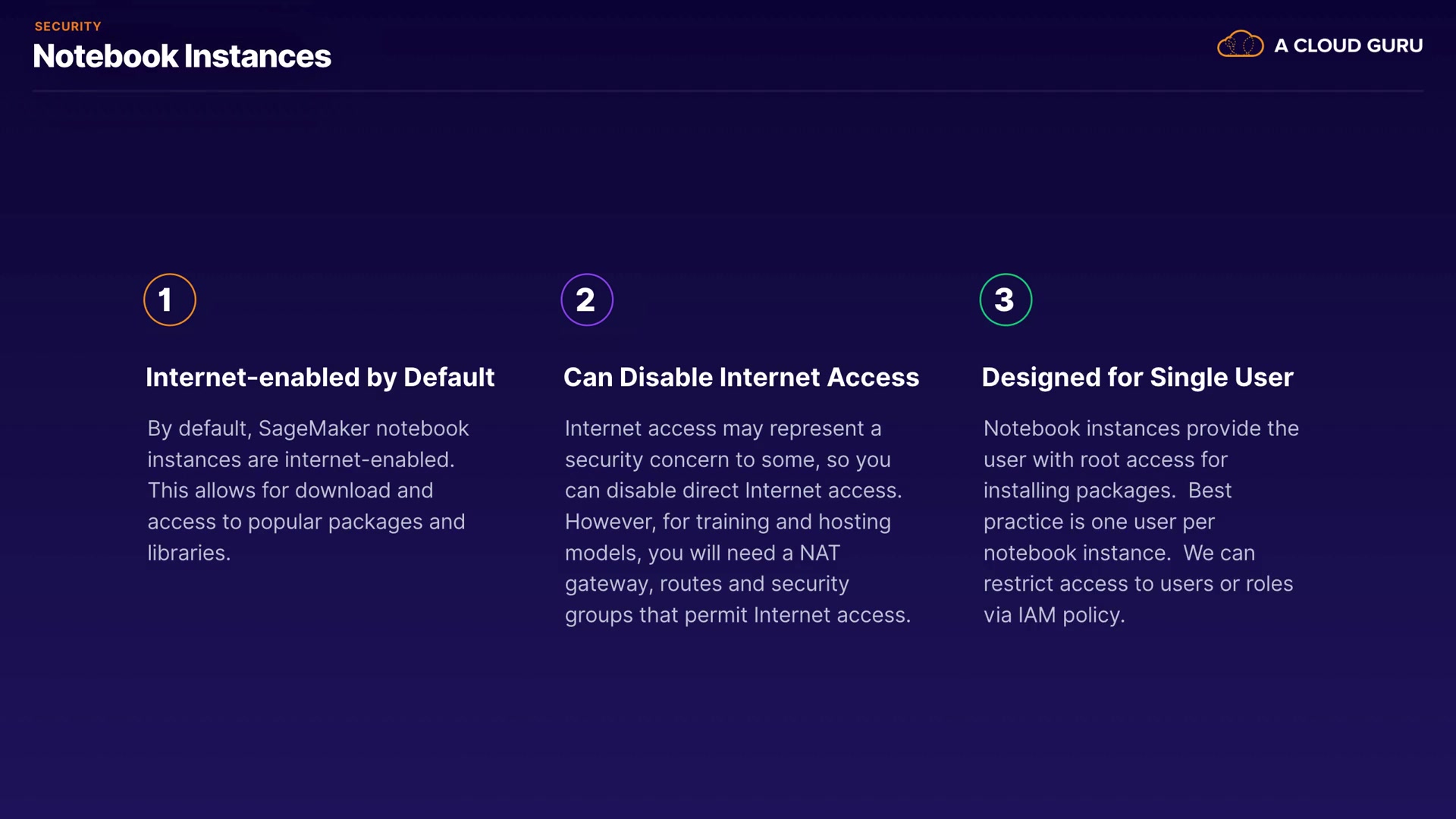Click the A CLOUD GURU brand text
The height and width of the screenshot is (819, 1456).
click(1348, 45)
